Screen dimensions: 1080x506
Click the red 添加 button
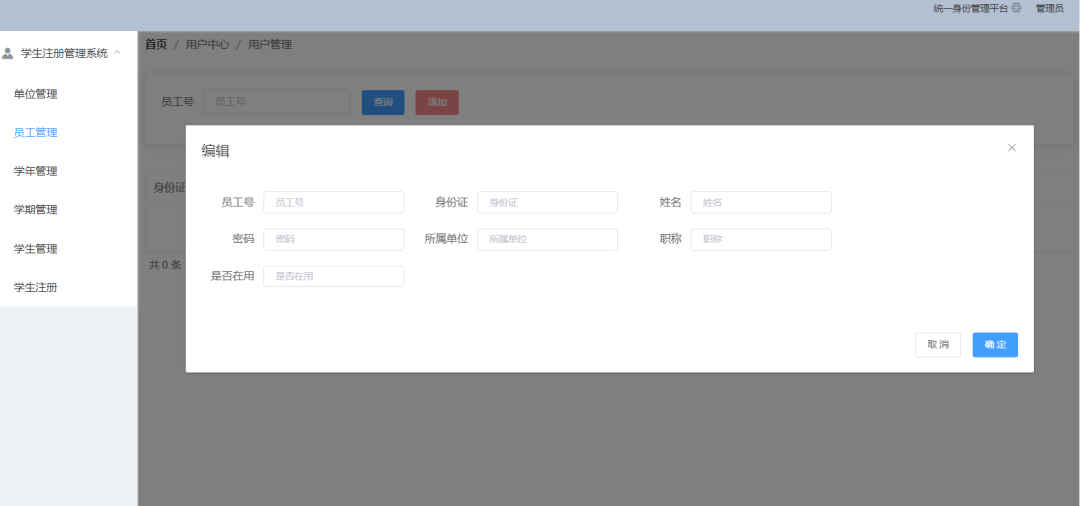click(437, 102)
